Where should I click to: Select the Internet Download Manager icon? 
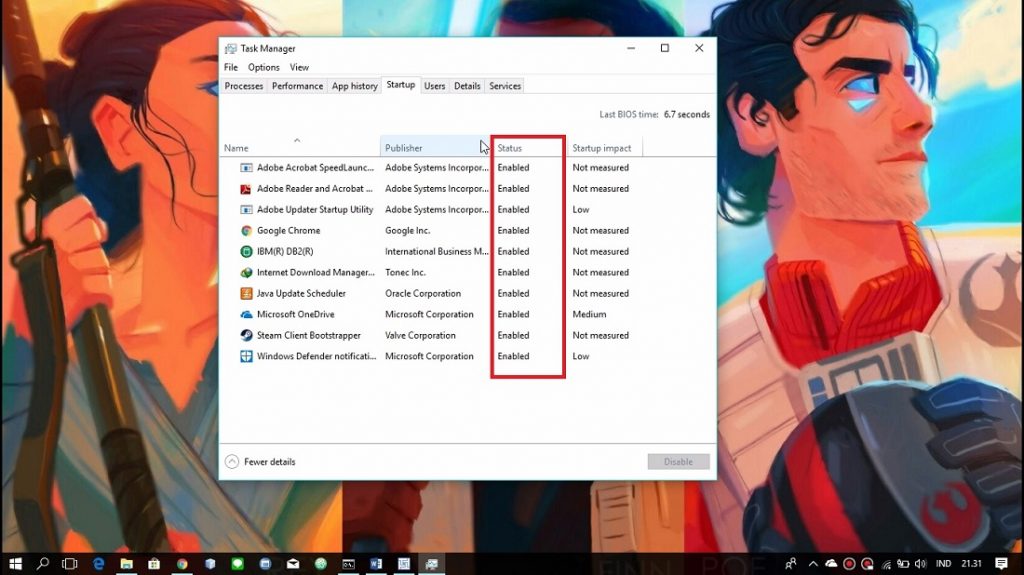coord(246,273)
